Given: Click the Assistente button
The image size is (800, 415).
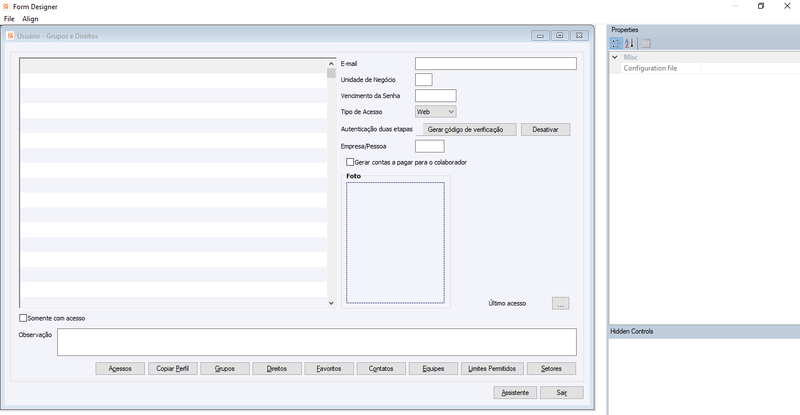Looking at the screenshot, I should point(515,393).
